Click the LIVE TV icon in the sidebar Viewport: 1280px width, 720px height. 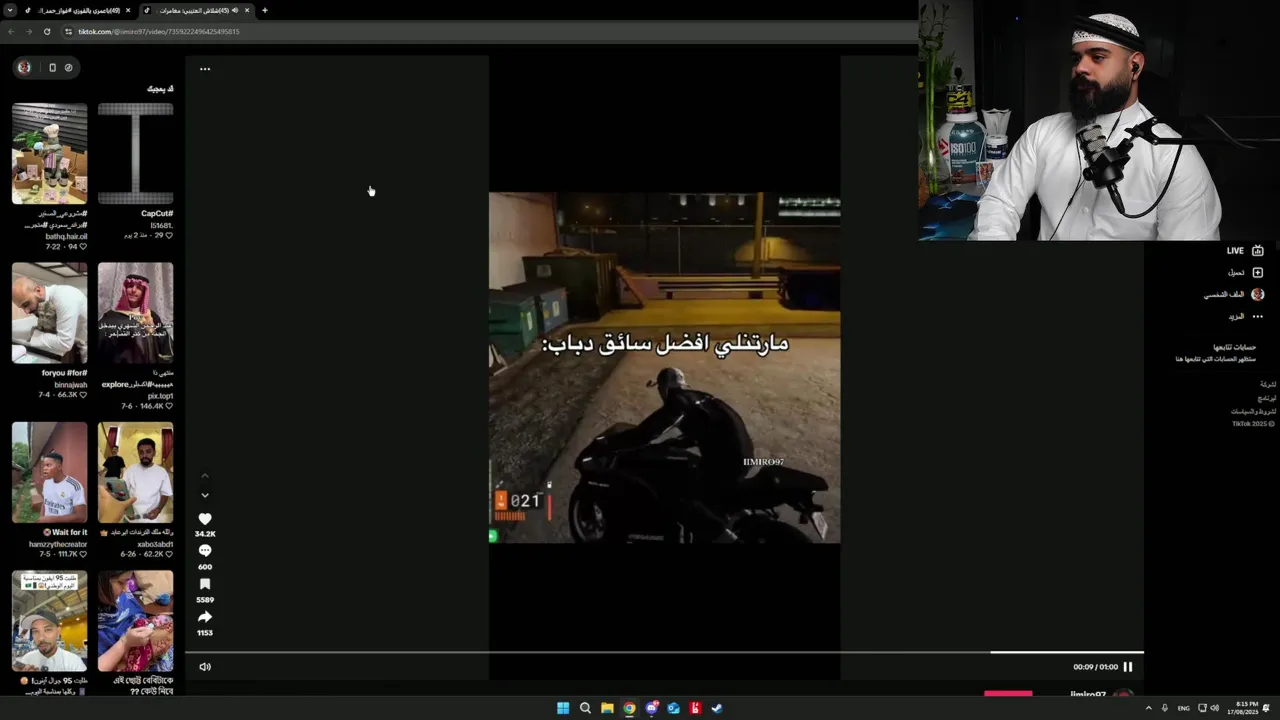point(1258,251)
